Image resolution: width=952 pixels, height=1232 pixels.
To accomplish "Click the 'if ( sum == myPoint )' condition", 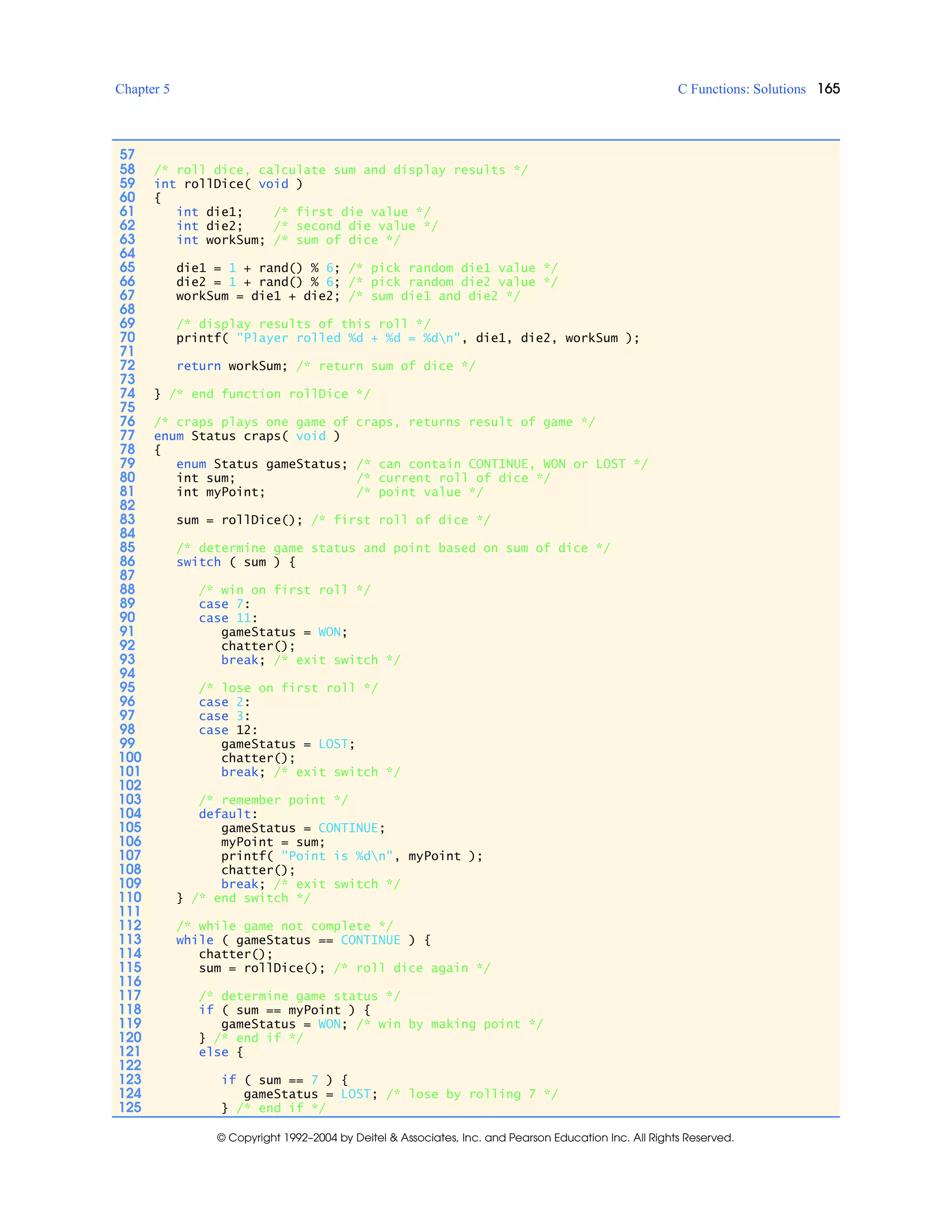I will pos(284,1010).
